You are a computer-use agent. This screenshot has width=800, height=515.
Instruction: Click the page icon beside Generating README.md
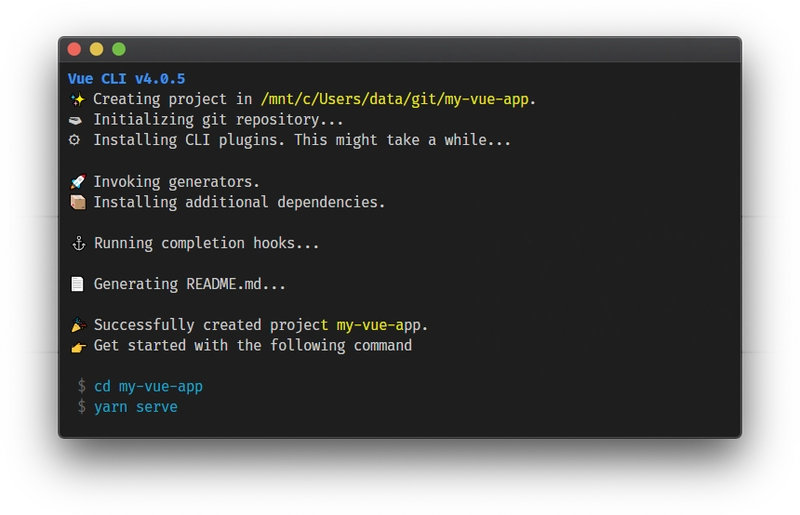pyautogui.click(x=77, y=284)
